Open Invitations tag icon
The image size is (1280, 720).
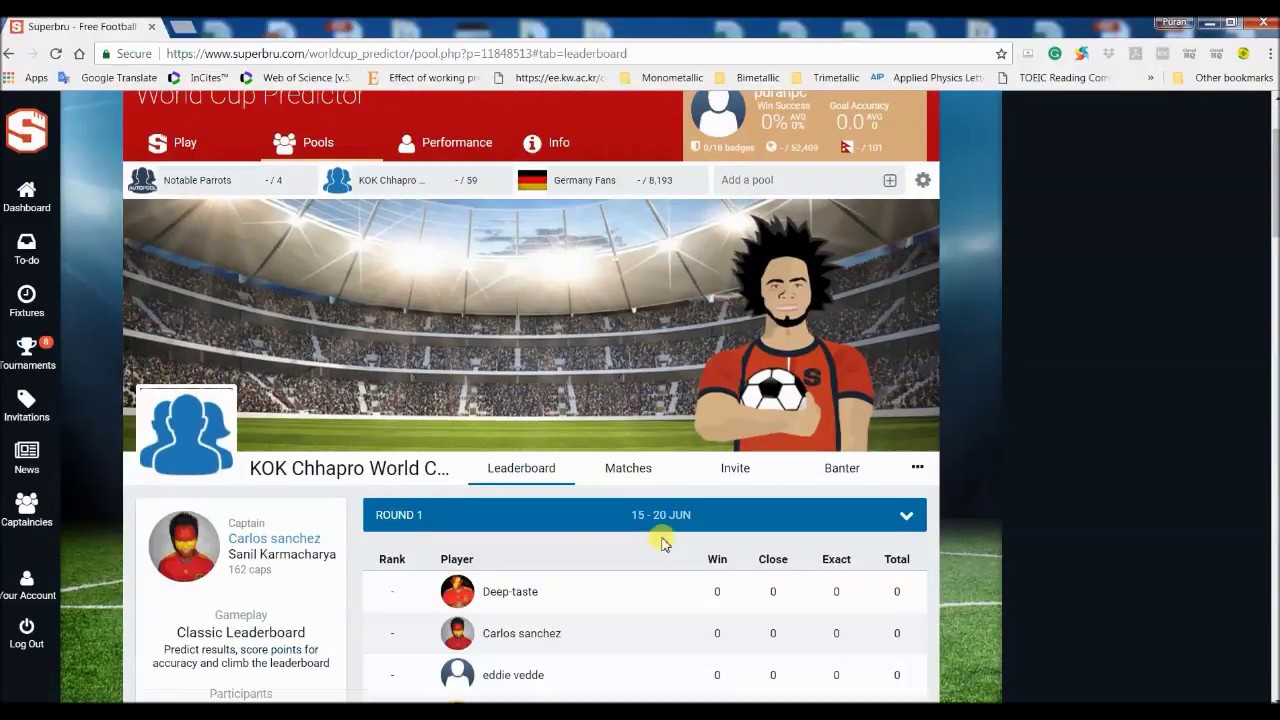[x=27, y=399]
